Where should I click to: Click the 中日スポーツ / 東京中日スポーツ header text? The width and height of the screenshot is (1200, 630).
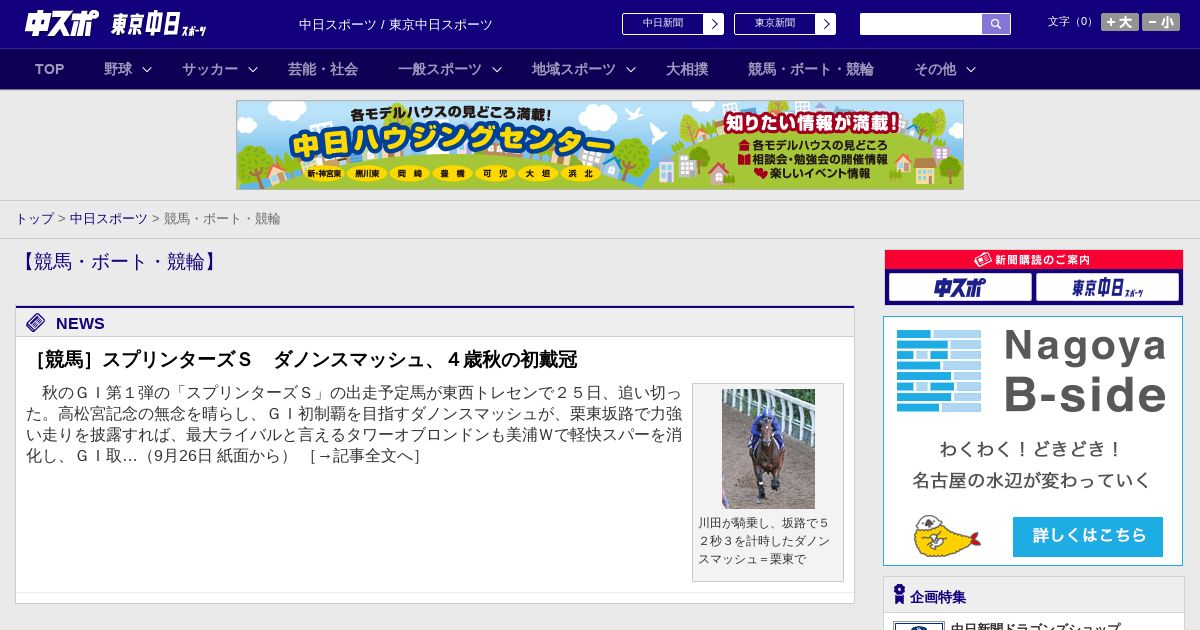[x=396, y=24]
